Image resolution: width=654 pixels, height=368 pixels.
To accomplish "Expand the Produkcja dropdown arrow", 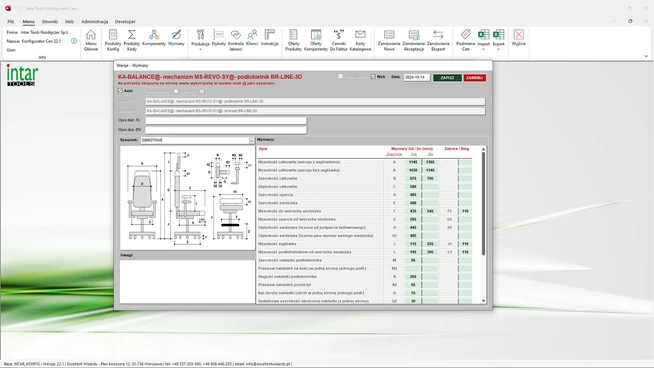I will (200, 50).
